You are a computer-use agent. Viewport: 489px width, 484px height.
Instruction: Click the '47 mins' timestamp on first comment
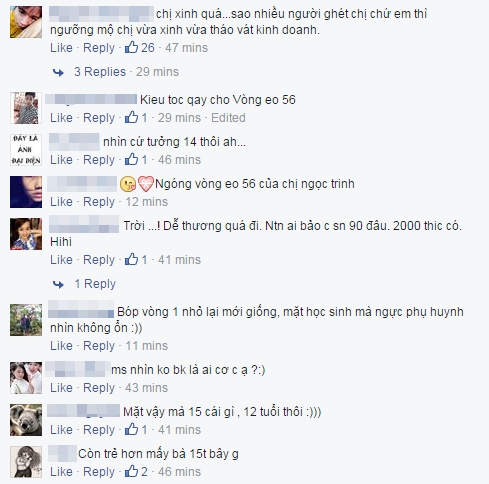coord(186,48)
